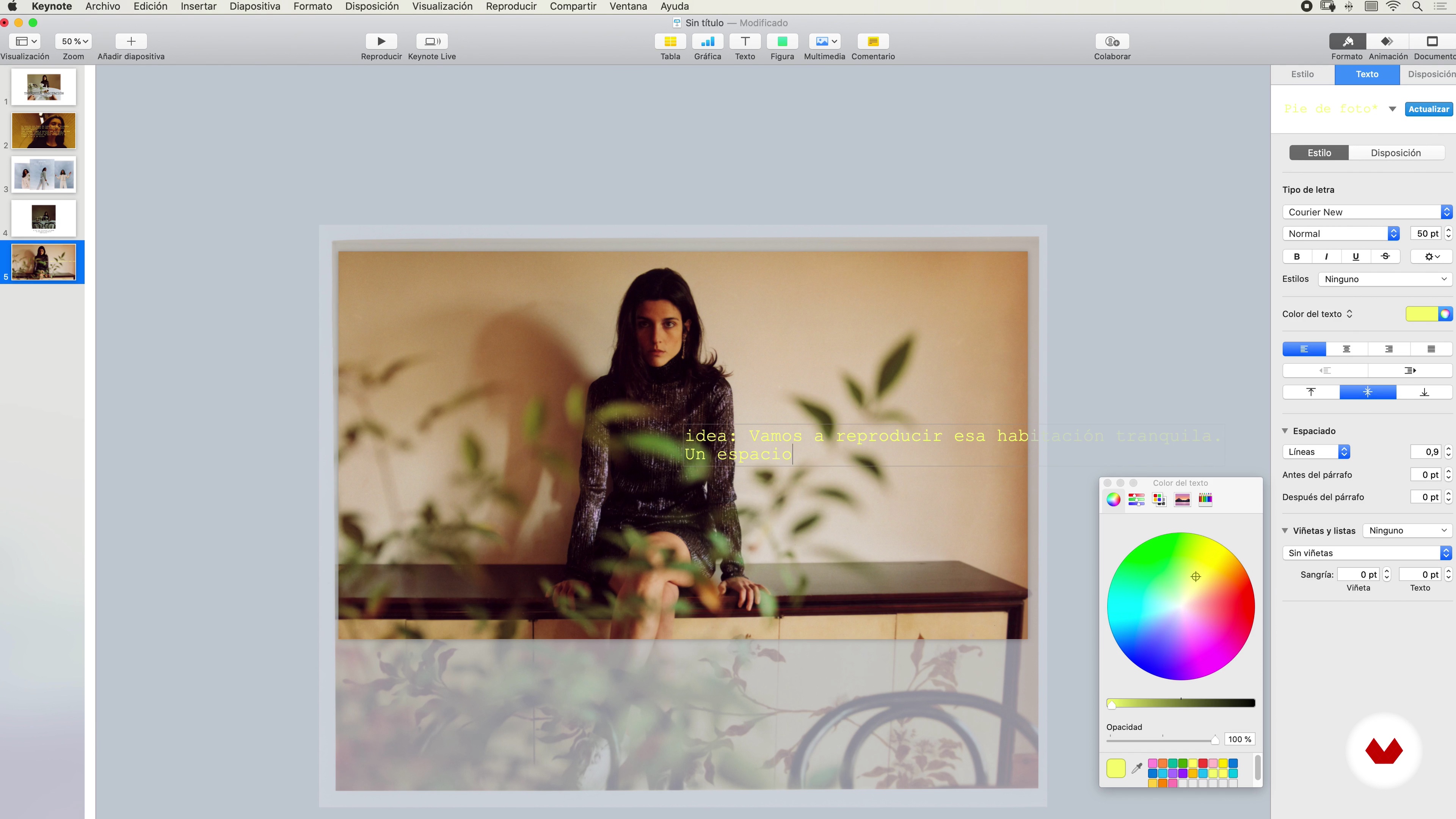1456x819 pixels.
Task: Open the Líneas spacing dropdown
Action: [1316, 452]
